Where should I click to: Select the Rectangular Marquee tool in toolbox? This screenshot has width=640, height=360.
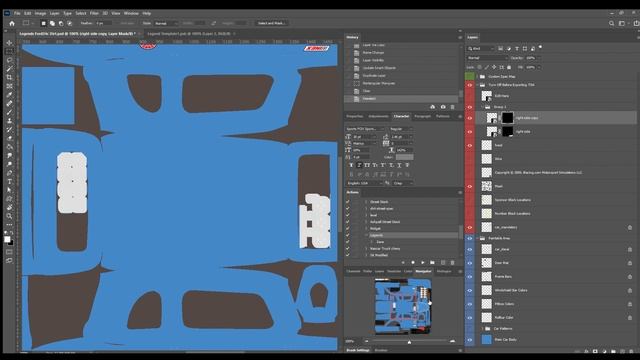coord(9,51)
